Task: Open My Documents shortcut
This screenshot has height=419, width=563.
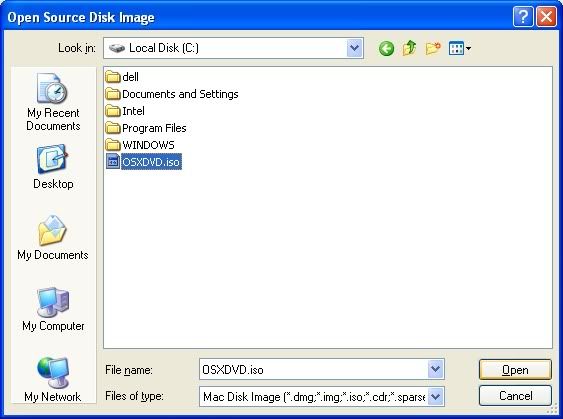Action: tap(53, 237)
